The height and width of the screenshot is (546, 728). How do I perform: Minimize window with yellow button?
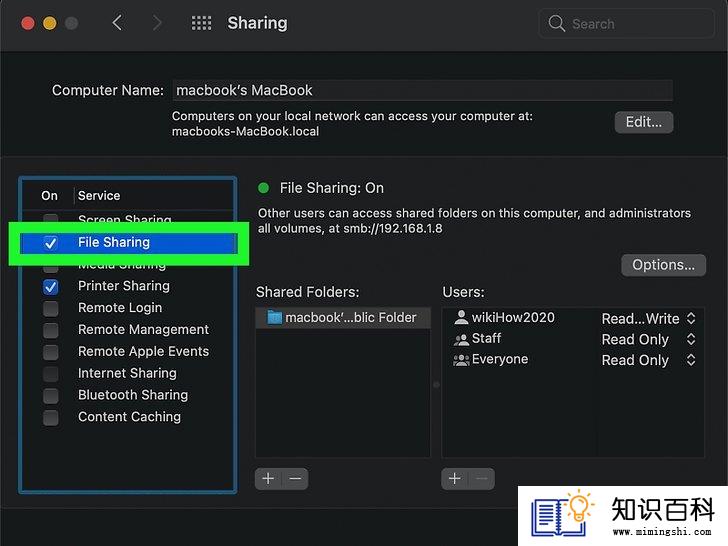(50, 23)
